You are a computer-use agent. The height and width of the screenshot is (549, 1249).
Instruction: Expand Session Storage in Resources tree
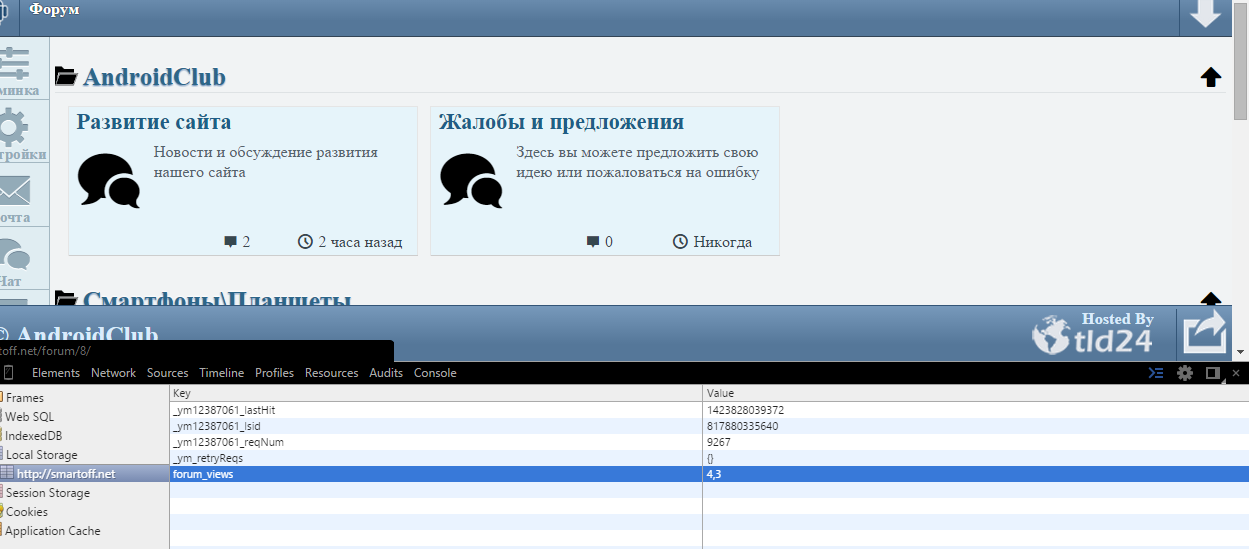[47, 493]
